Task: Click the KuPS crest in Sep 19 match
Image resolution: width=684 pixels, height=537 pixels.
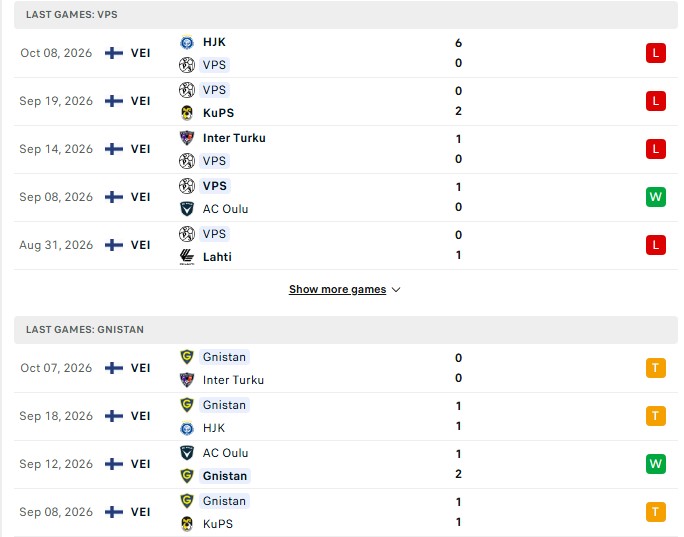Action: click(187, 113)
